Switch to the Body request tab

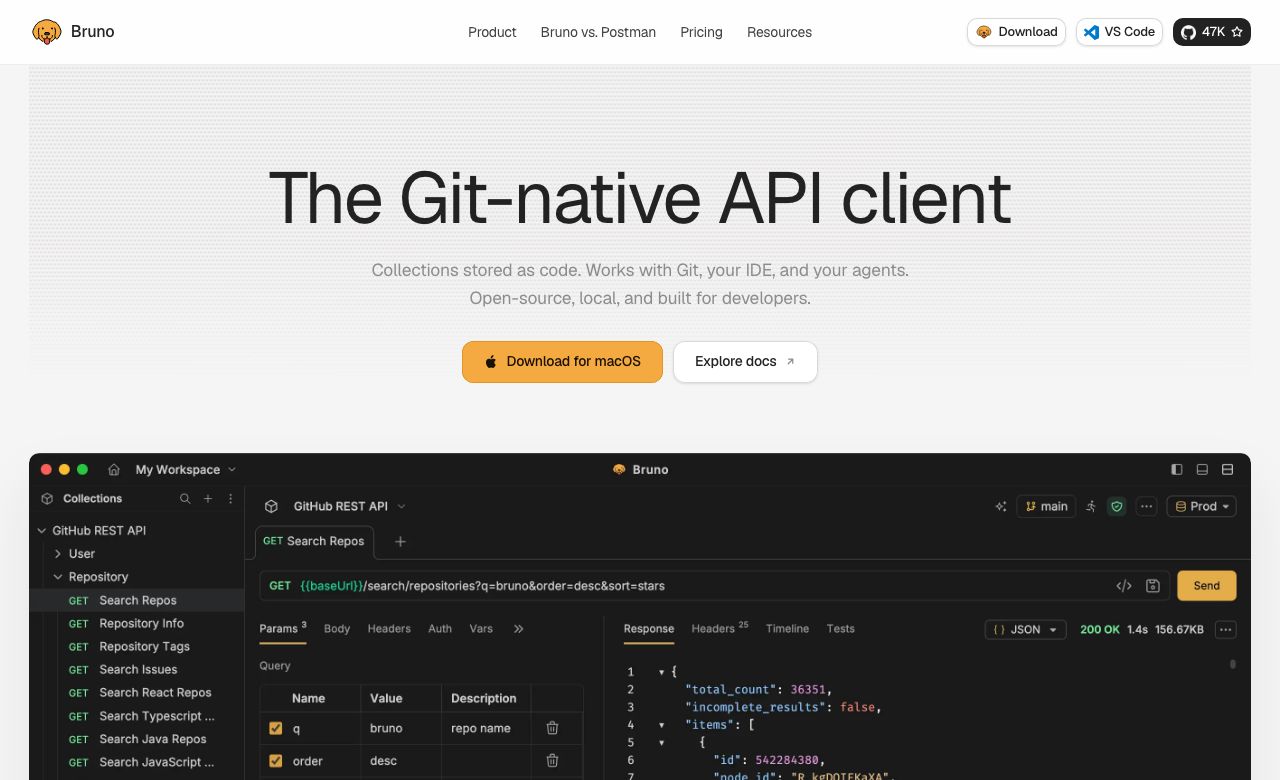pyautogui.click(x=337, y=629)
